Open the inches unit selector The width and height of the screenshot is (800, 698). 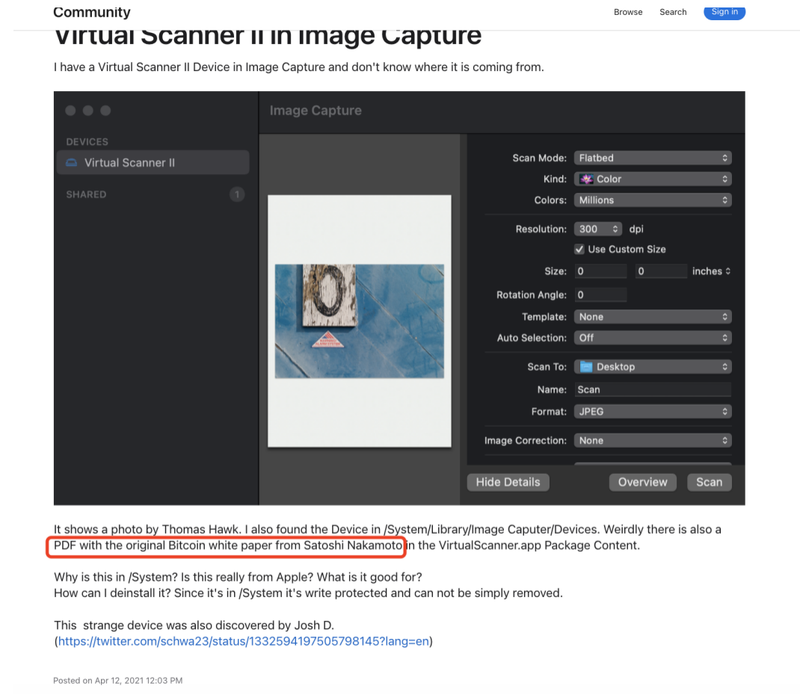[x=711, y=271]
